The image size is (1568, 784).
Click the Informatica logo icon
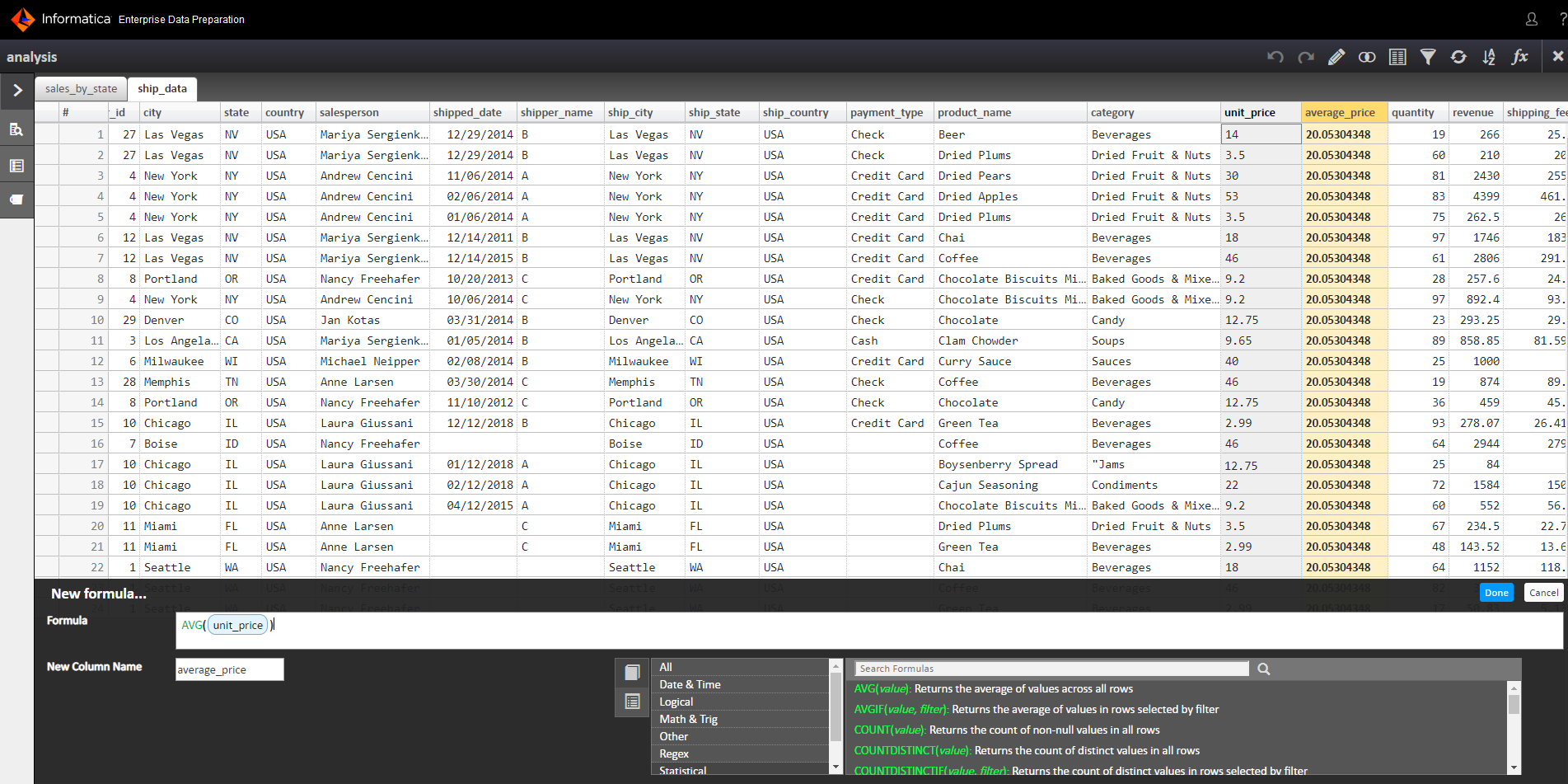pyautogui.click(x=22, y=19)
